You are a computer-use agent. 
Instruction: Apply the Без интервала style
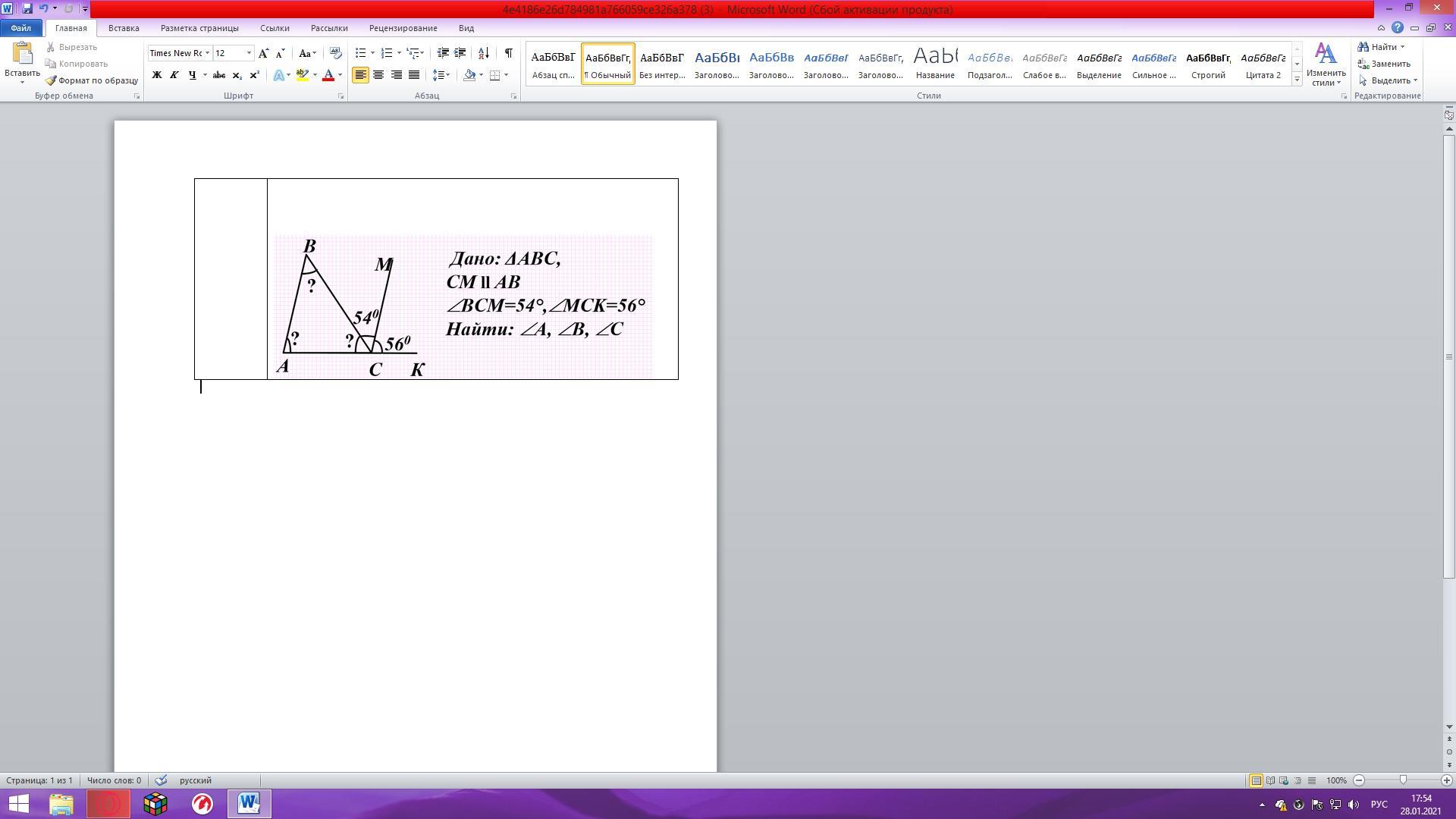662,64
